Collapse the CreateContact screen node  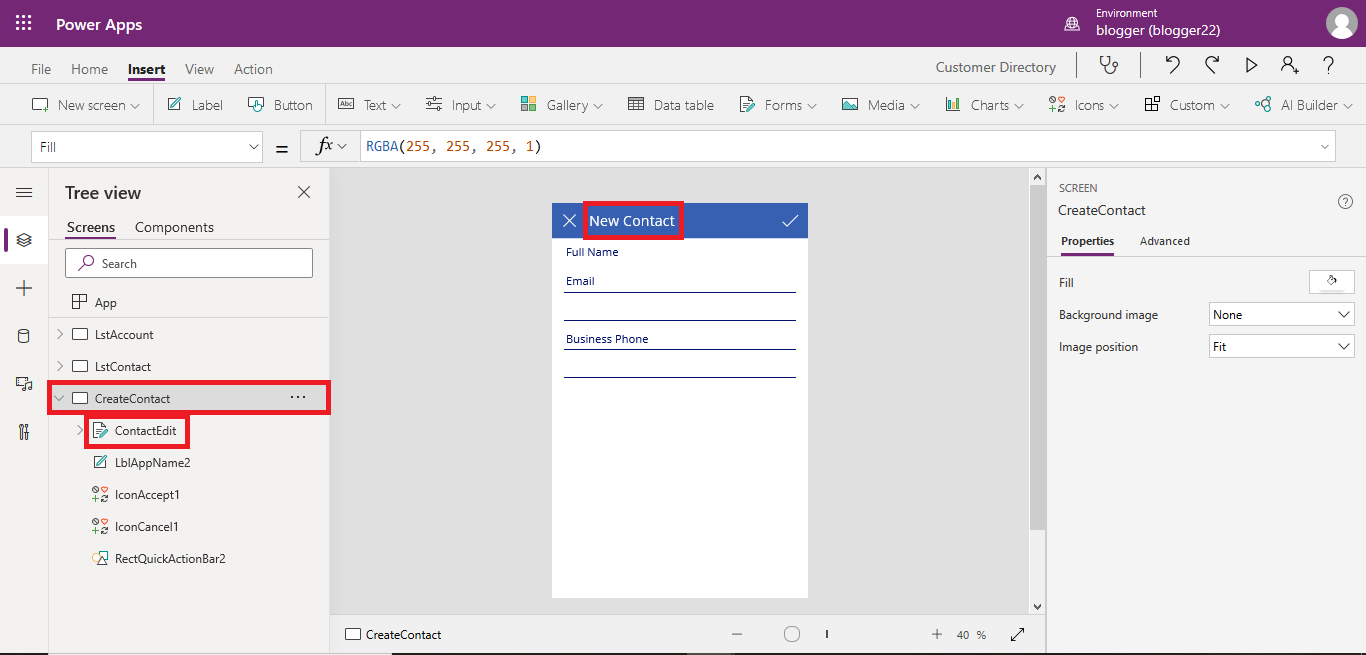click(59, 398)
